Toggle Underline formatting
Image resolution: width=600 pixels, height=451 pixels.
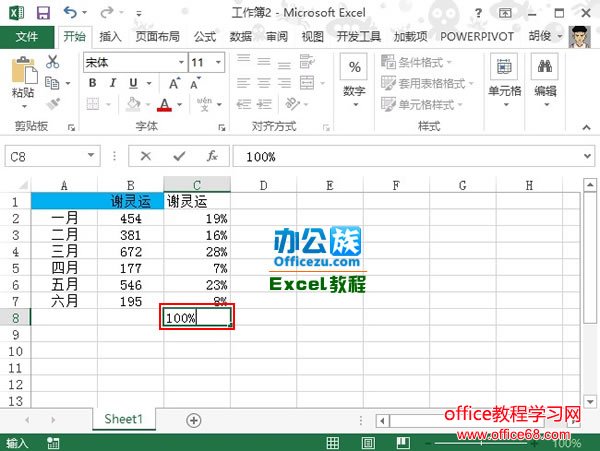click(x=133, y=83)
